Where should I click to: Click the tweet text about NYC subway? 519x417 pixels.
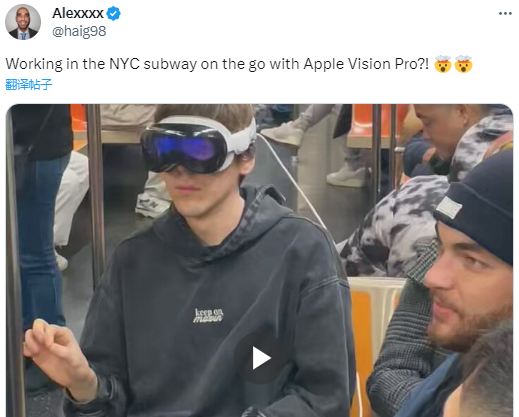coord(217,64)
